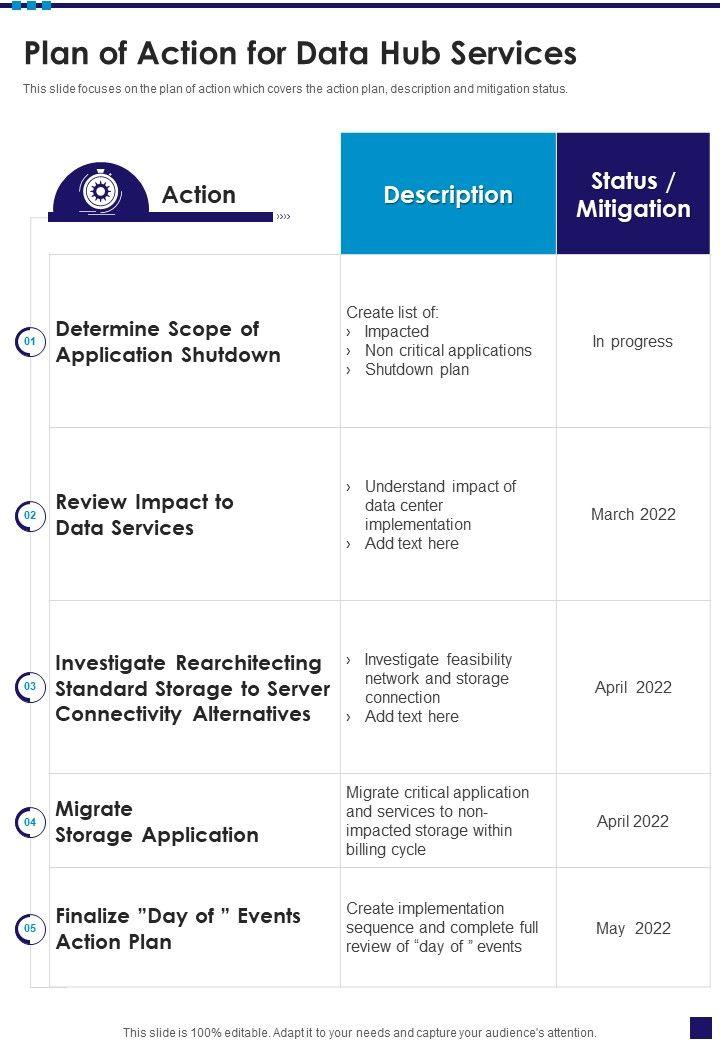The width and height of the screenshot is (720, 1040).
Task: Click the gear stopwatch Action icon
Action: pos(100,190)
